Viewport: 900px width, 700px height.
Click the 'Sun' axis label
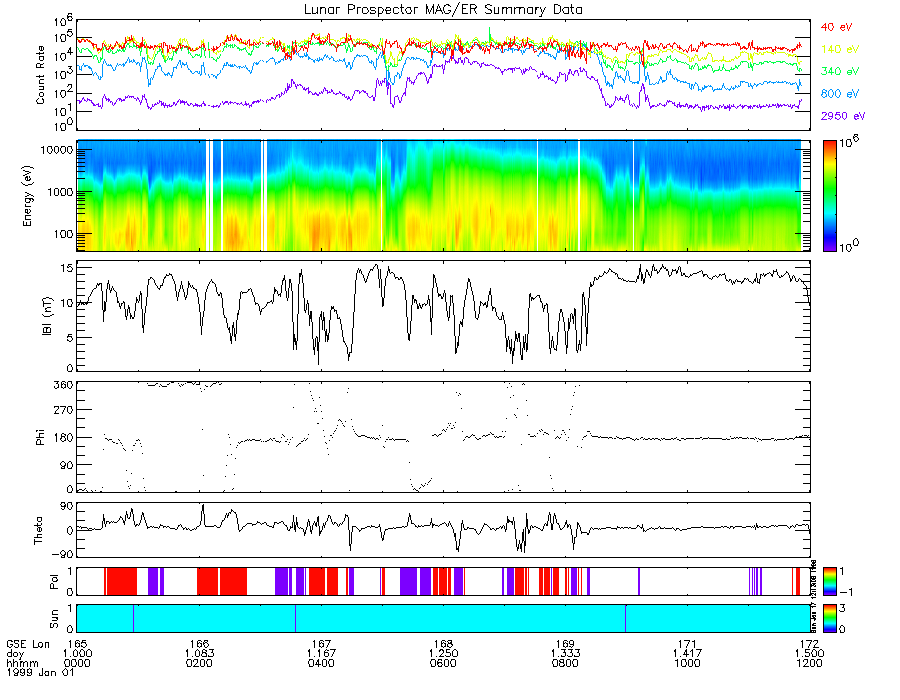[54, 619]
